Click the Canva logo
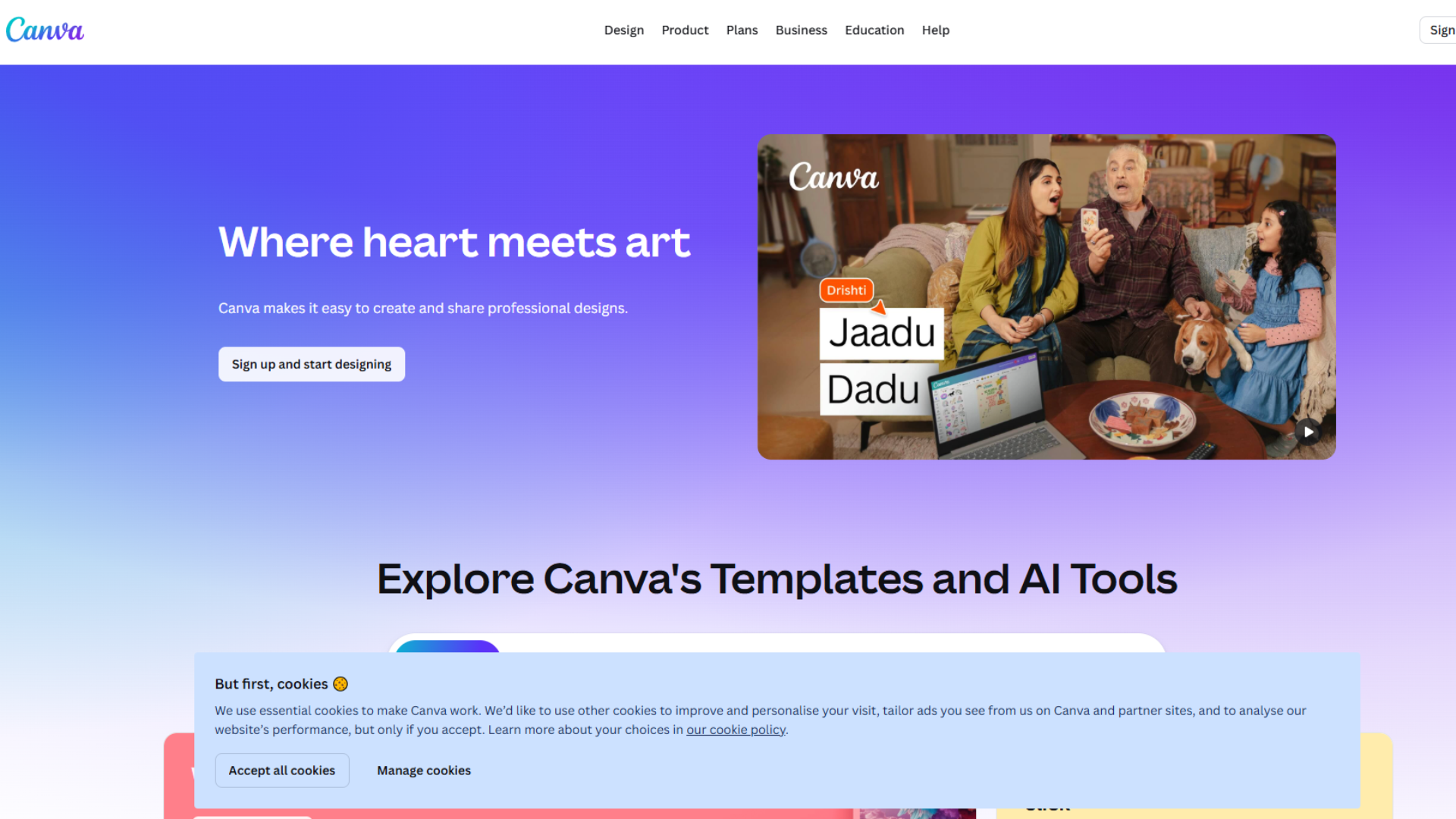This screenshot has width=1456, height=819. (x=45, y=30)
